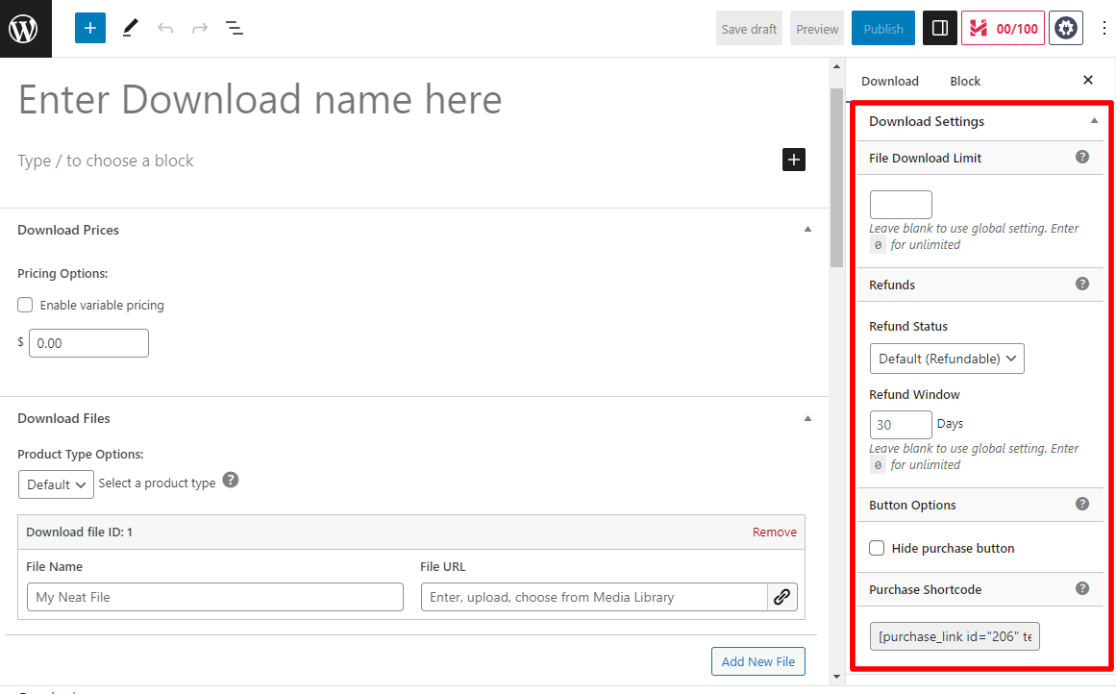Click the gear icon near Publish
This screenshot has height=694, width=1116.
(x=1065, y=28)
